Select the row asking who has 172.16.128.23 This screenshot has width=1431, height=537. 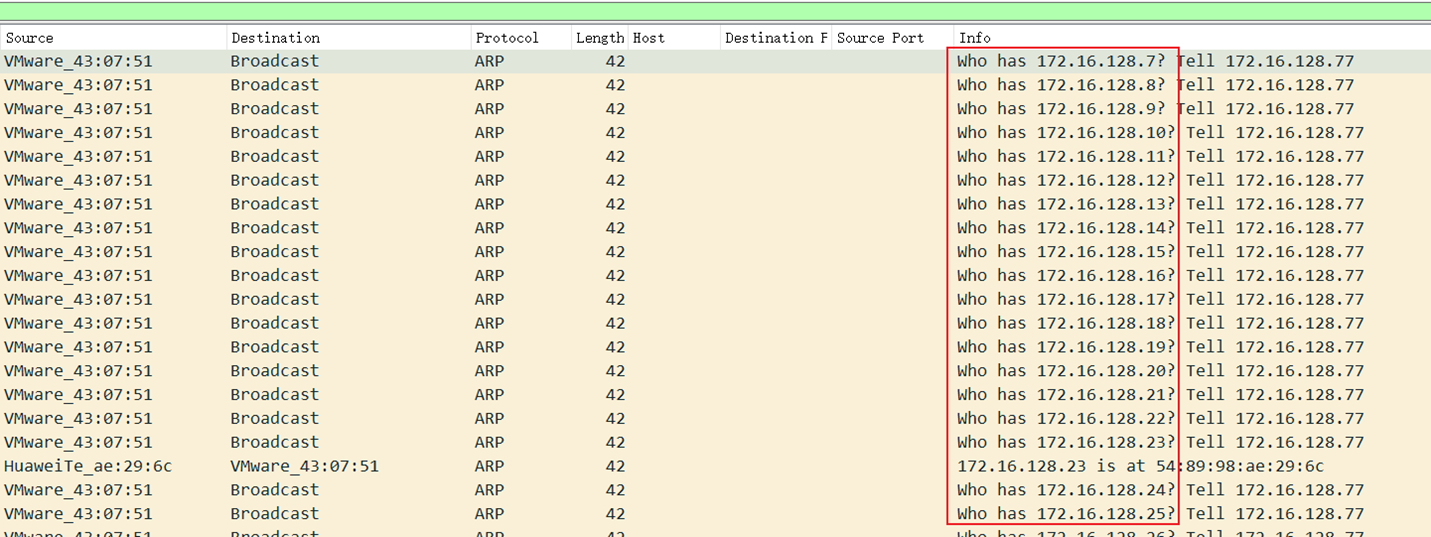point(1065,442)
